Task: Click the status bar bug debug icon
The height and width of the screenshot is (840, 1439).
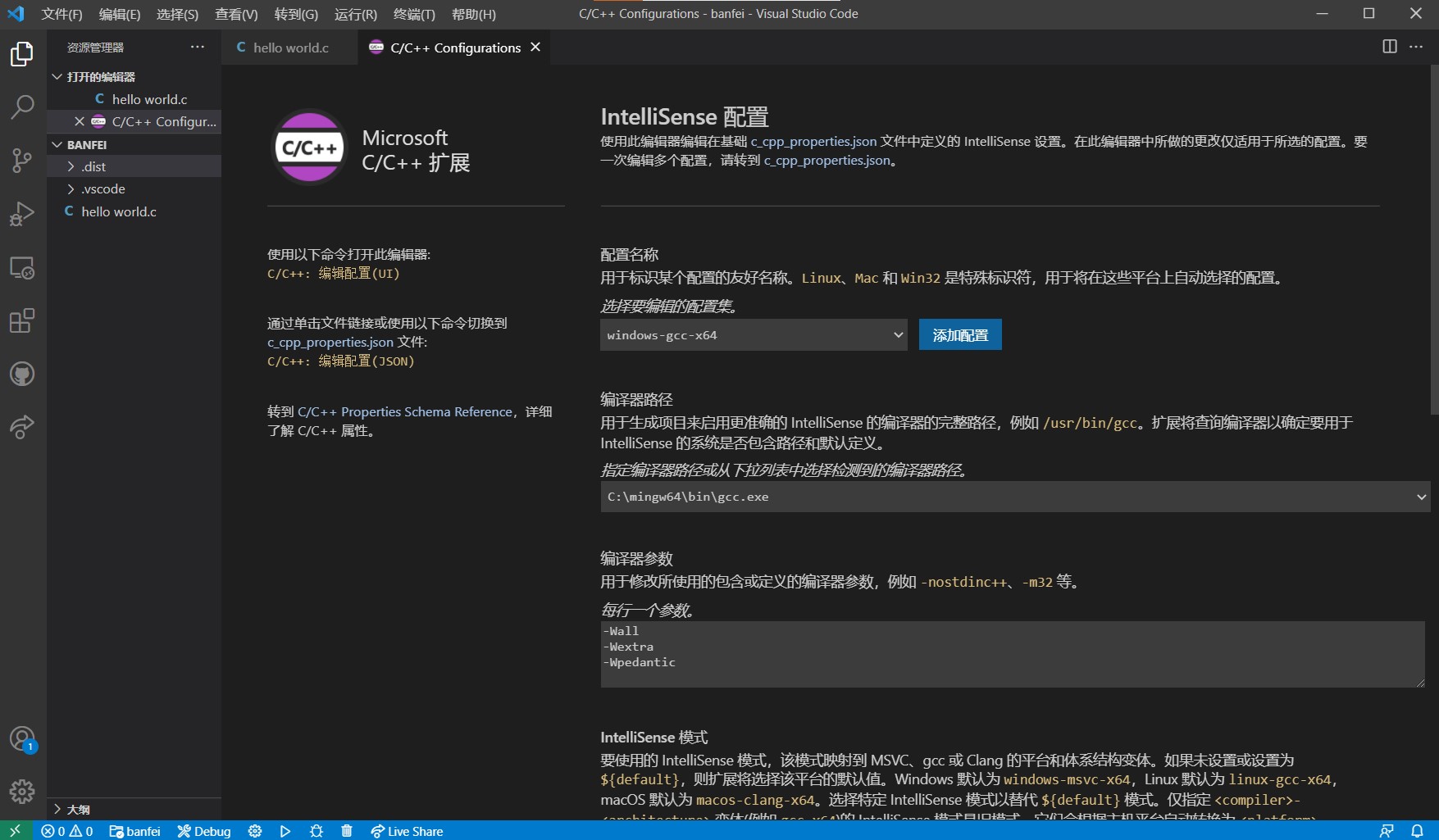Action: coord(316,831)
